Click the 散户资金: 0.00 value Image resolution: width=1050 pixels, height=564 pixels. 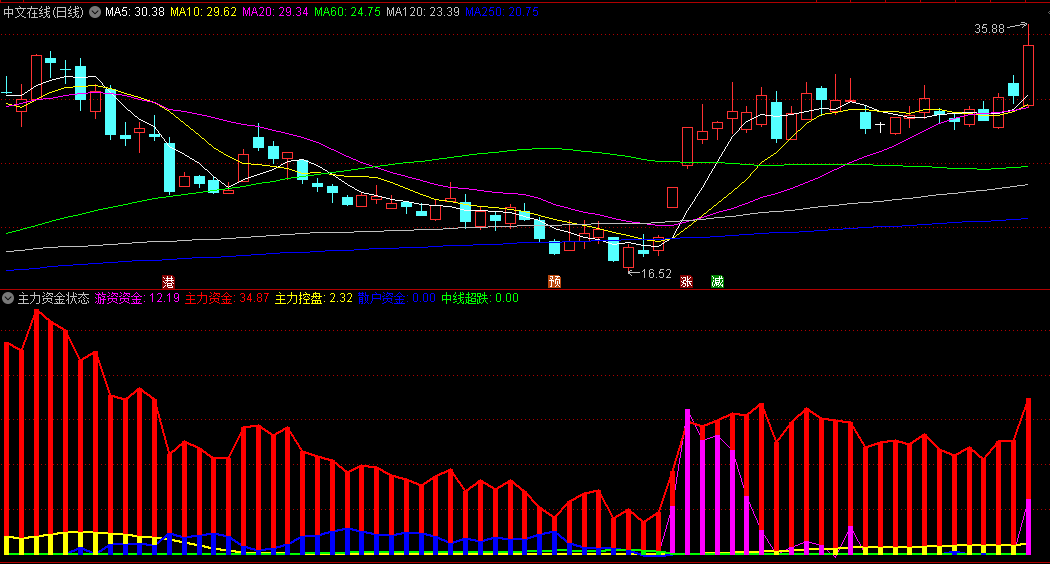(396, 298)
